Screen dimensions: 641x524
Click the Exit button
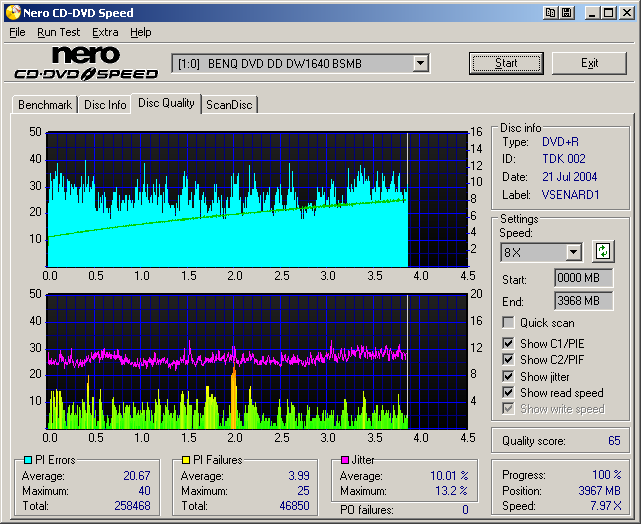click(x=589, y=63)
